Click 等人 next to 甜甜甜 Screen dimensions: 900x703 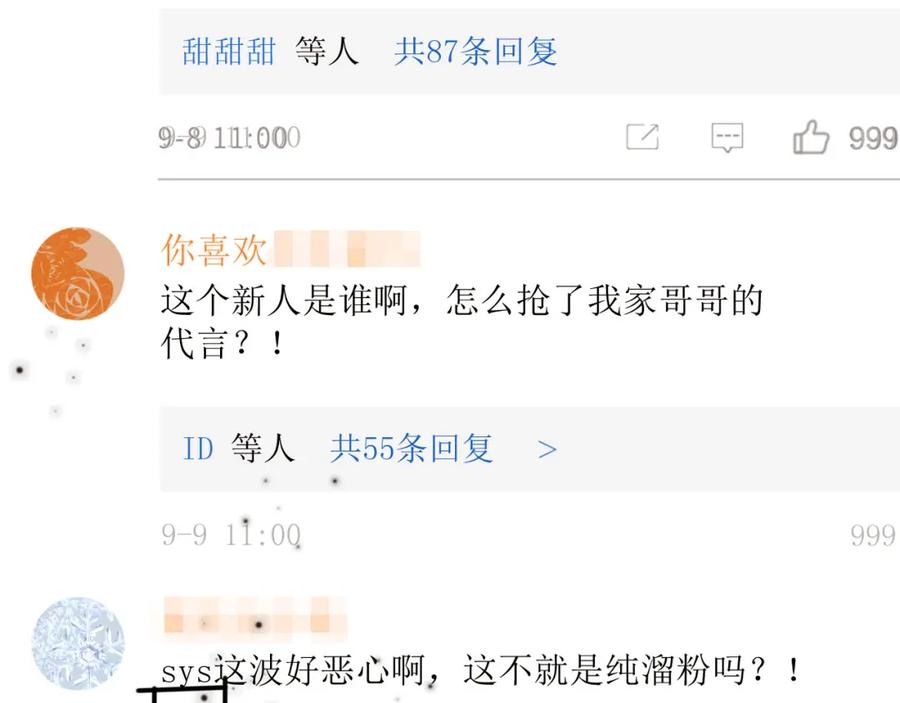(x=327, y=51)
